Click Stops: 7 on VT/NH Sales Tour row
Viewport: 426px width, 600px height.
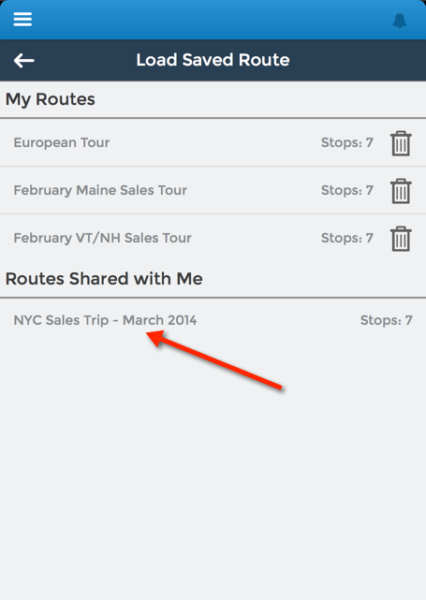(x=347, y=238)
